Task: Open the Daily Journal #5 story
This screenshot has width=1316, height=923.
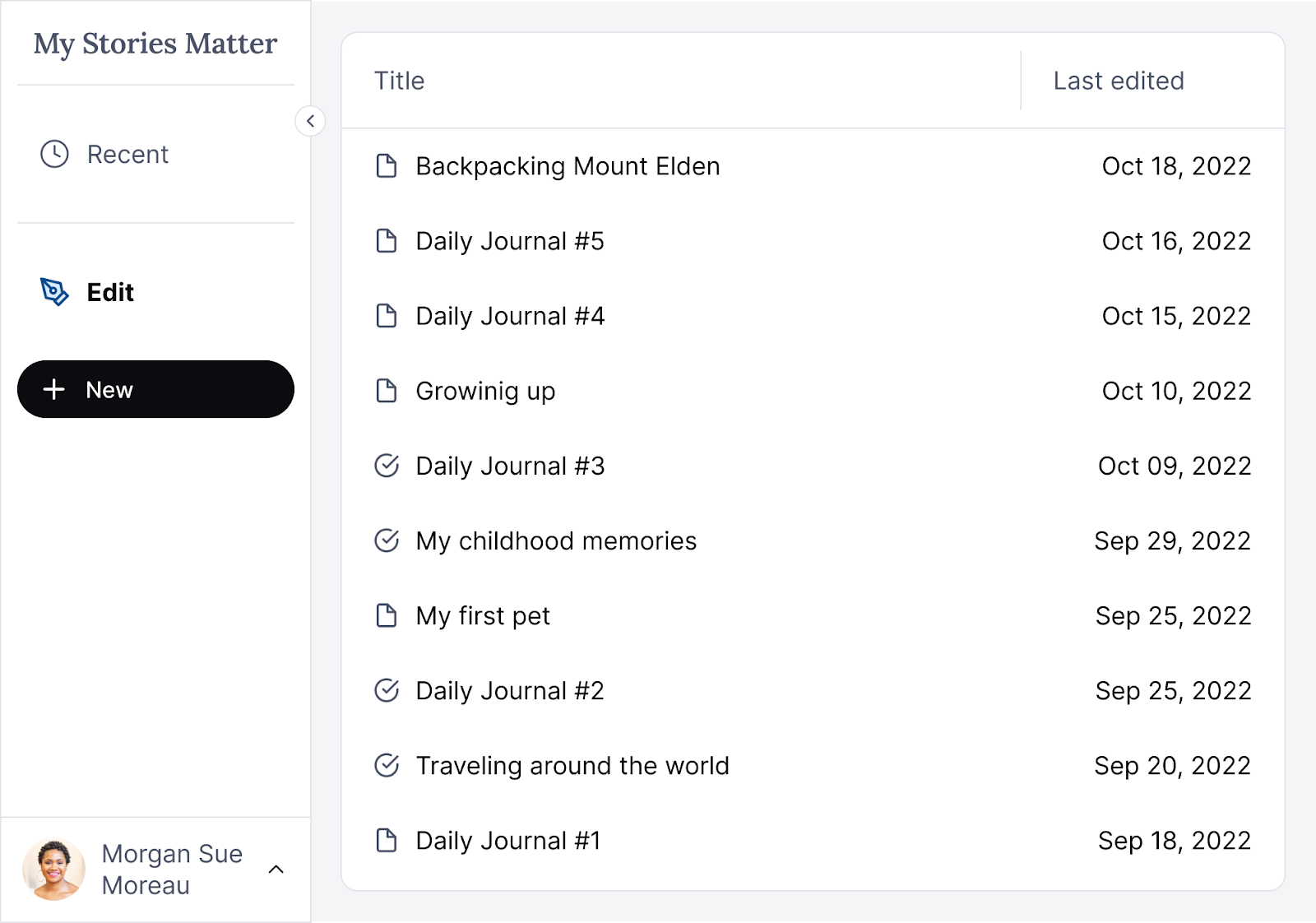Action: click(x=510, y=241)
